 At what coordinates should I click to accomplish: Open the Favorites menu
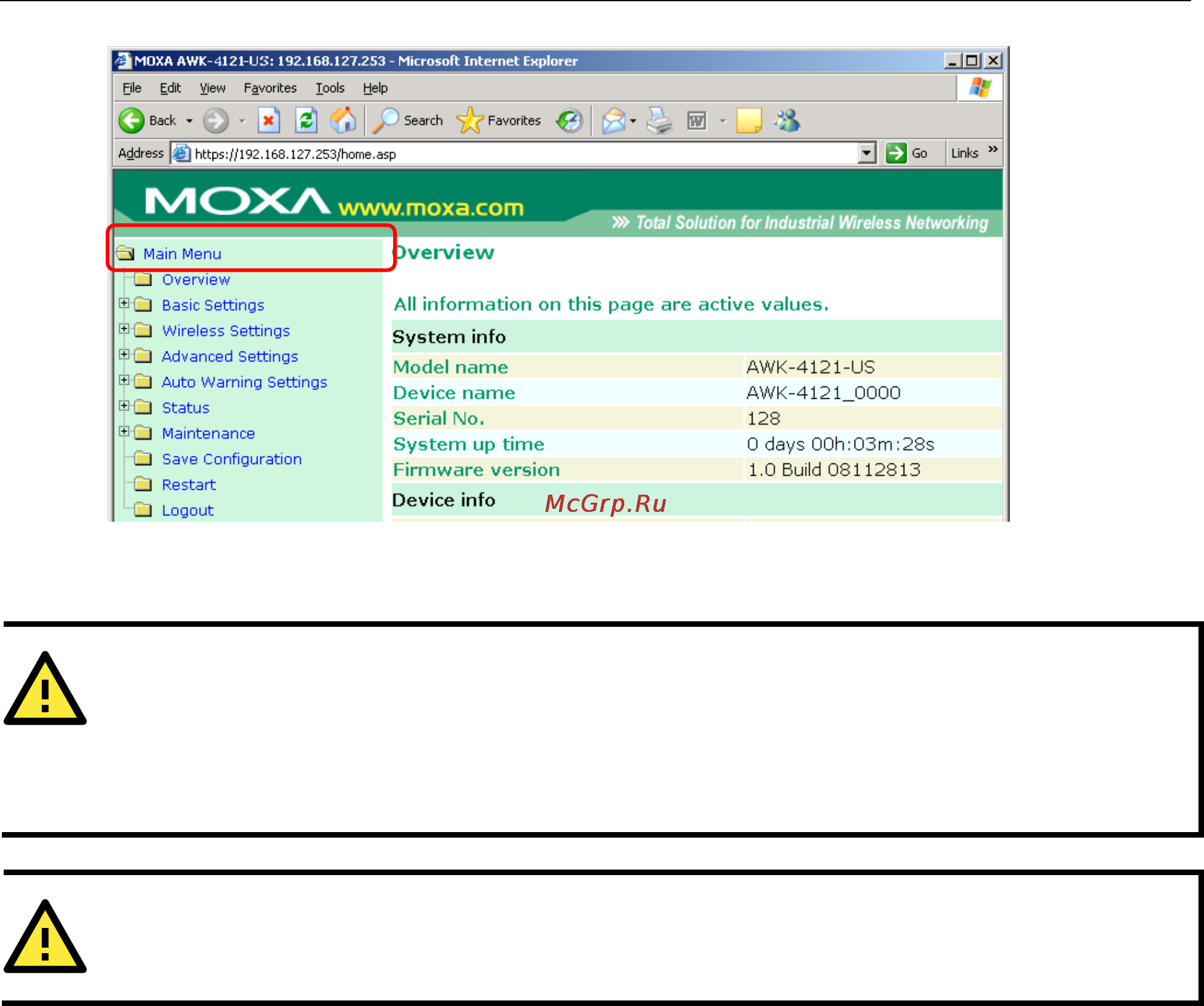tap(270, 88)
